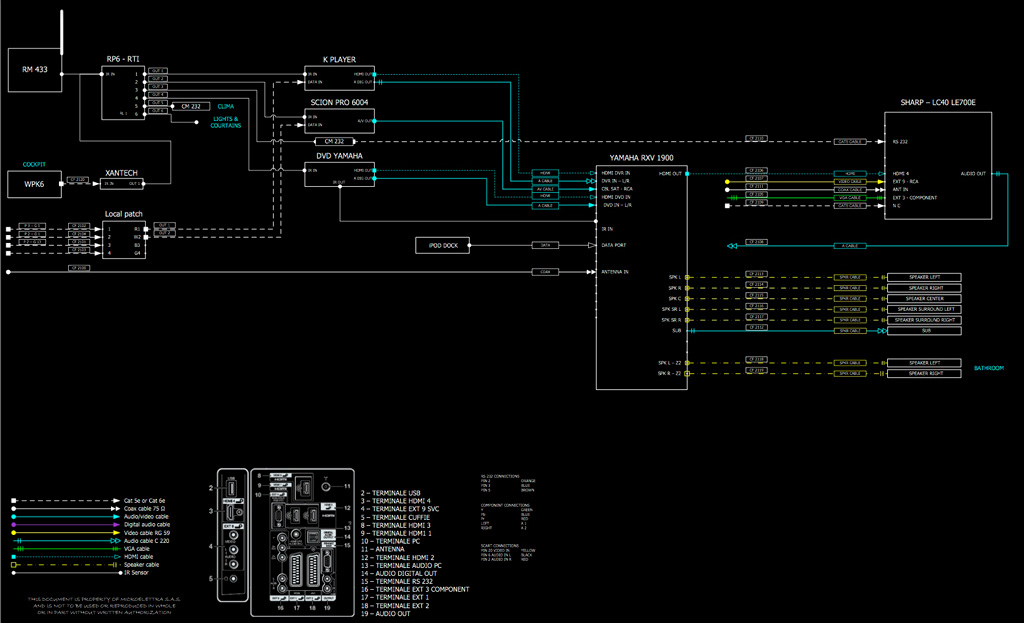Image resolution: width=1024 pixels, height=623 pixels.
Task: Click the SCART socket above number 17
Action: click(296, 570)
